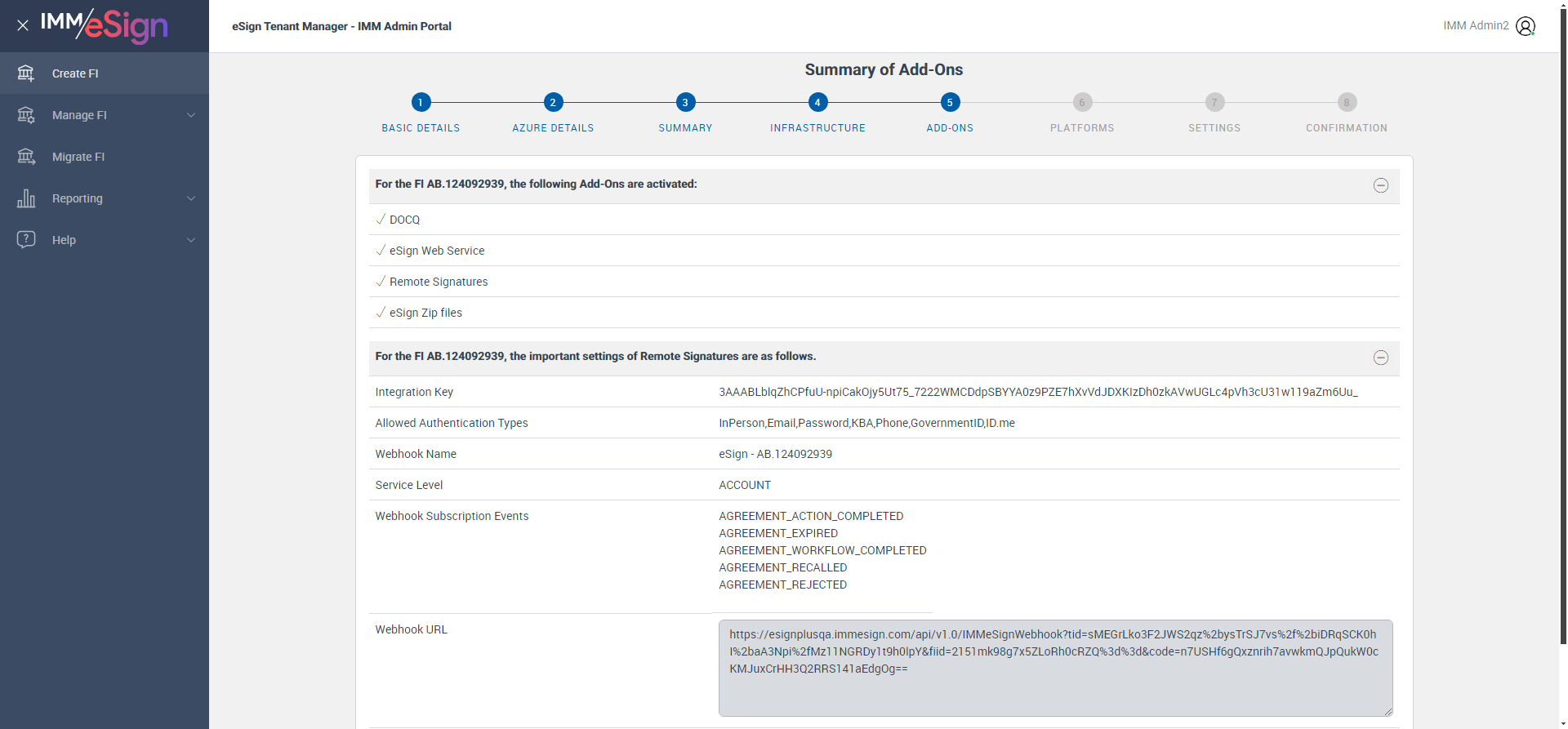Close the sidebar with the X icon
1568x729 pixels.
(23, 25)
